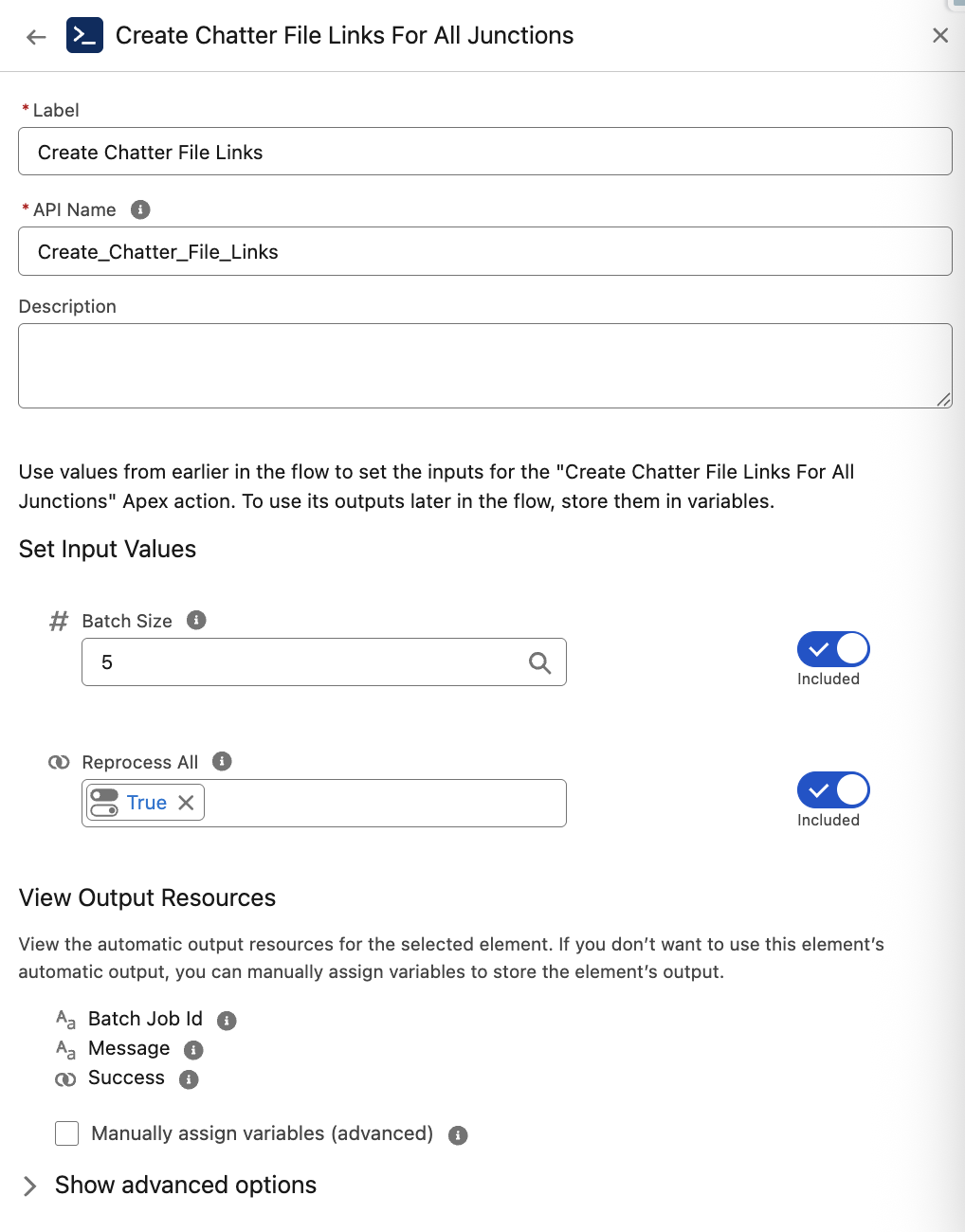Click the API Name input field
The image size is (965, 1232).
[x=484, y=251]
